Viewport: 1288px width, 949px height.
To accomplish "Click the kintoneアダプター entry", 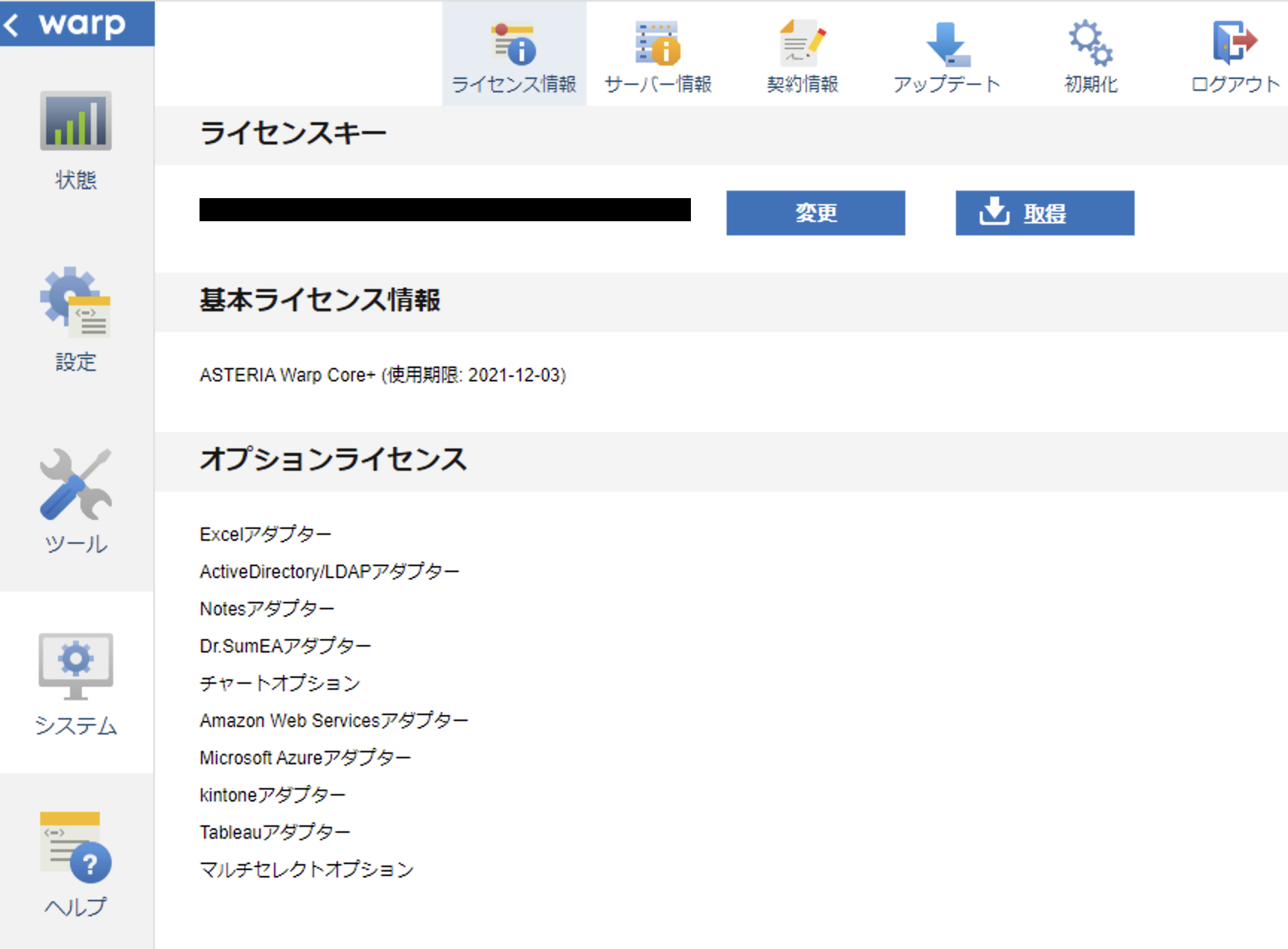I will point(272,795).
